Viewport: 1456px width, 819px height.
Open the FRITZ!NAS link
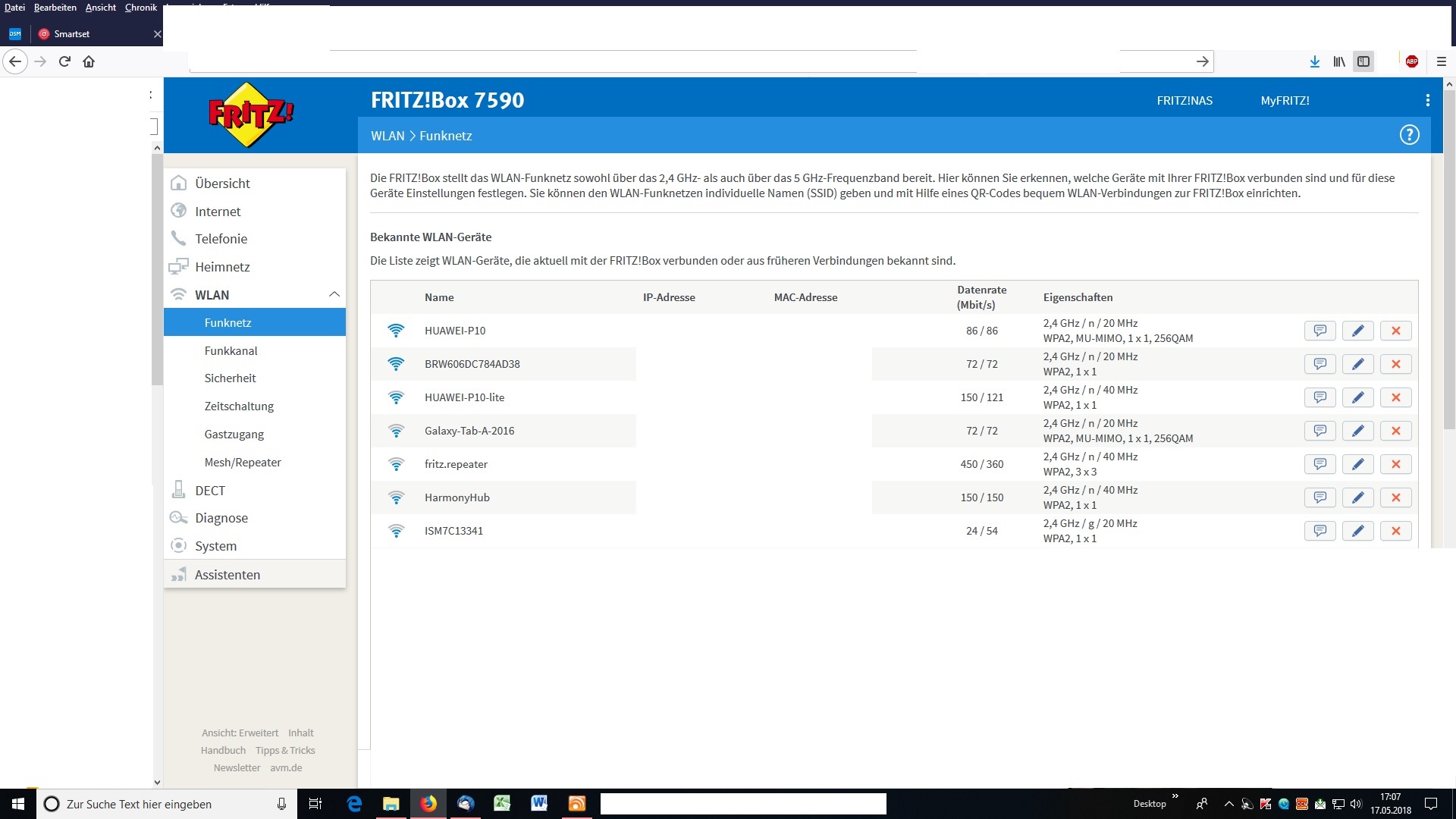pos(1184,101)
